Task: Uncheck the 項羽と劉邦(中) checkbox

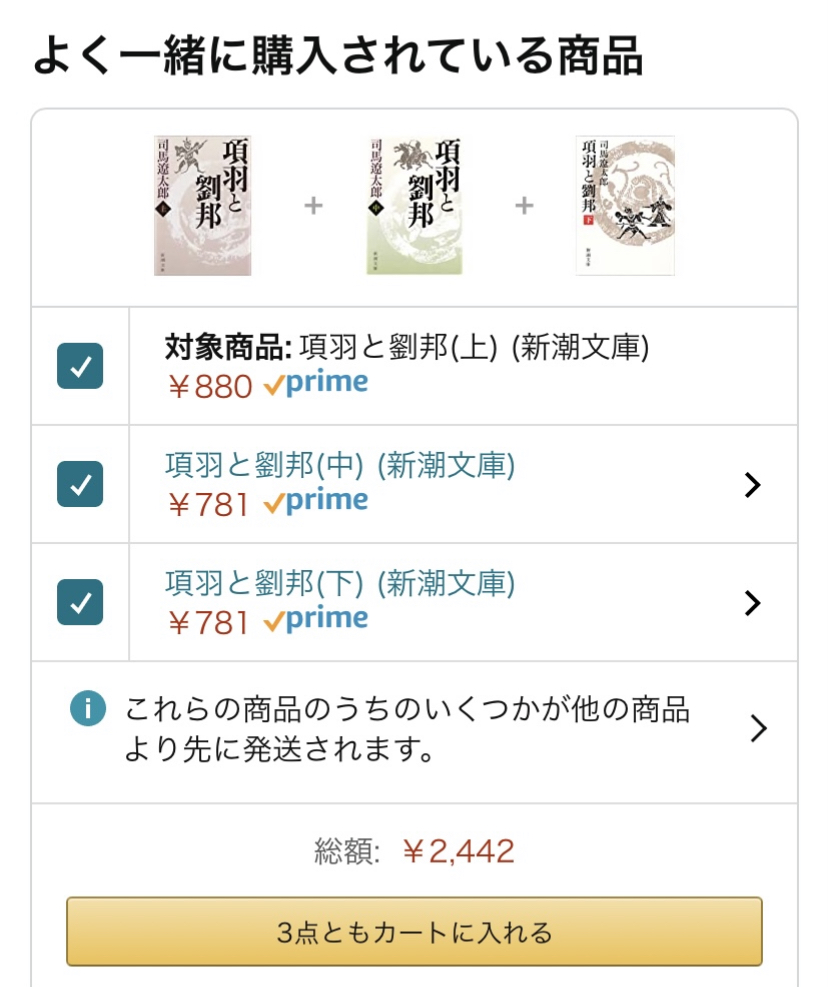Action: pyautogui.click(x=80, y=484)
